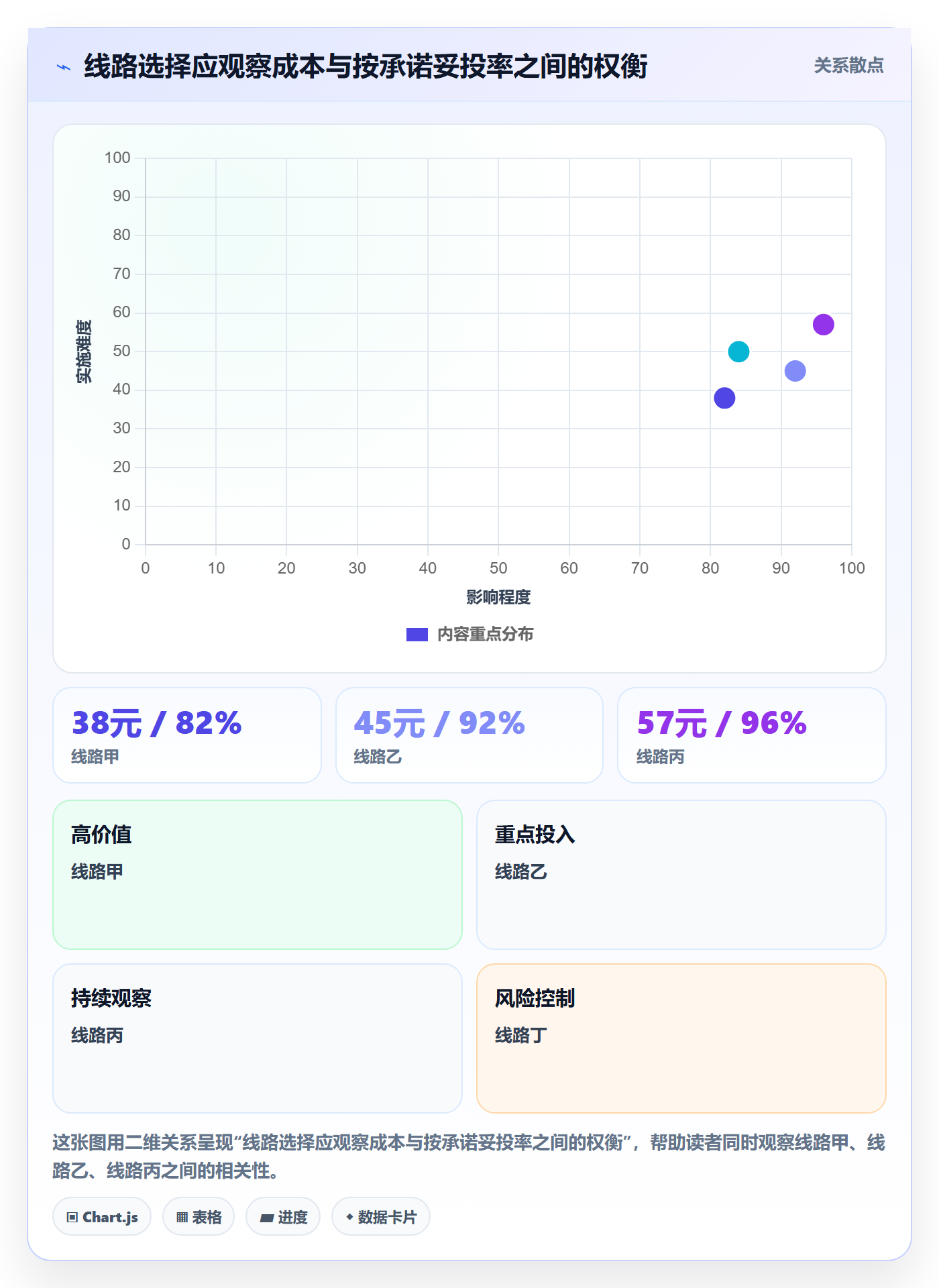
Task: Click the chart title starting with 线路选择应观察成本
Action: pyautogui.click(x=366, y=66)
